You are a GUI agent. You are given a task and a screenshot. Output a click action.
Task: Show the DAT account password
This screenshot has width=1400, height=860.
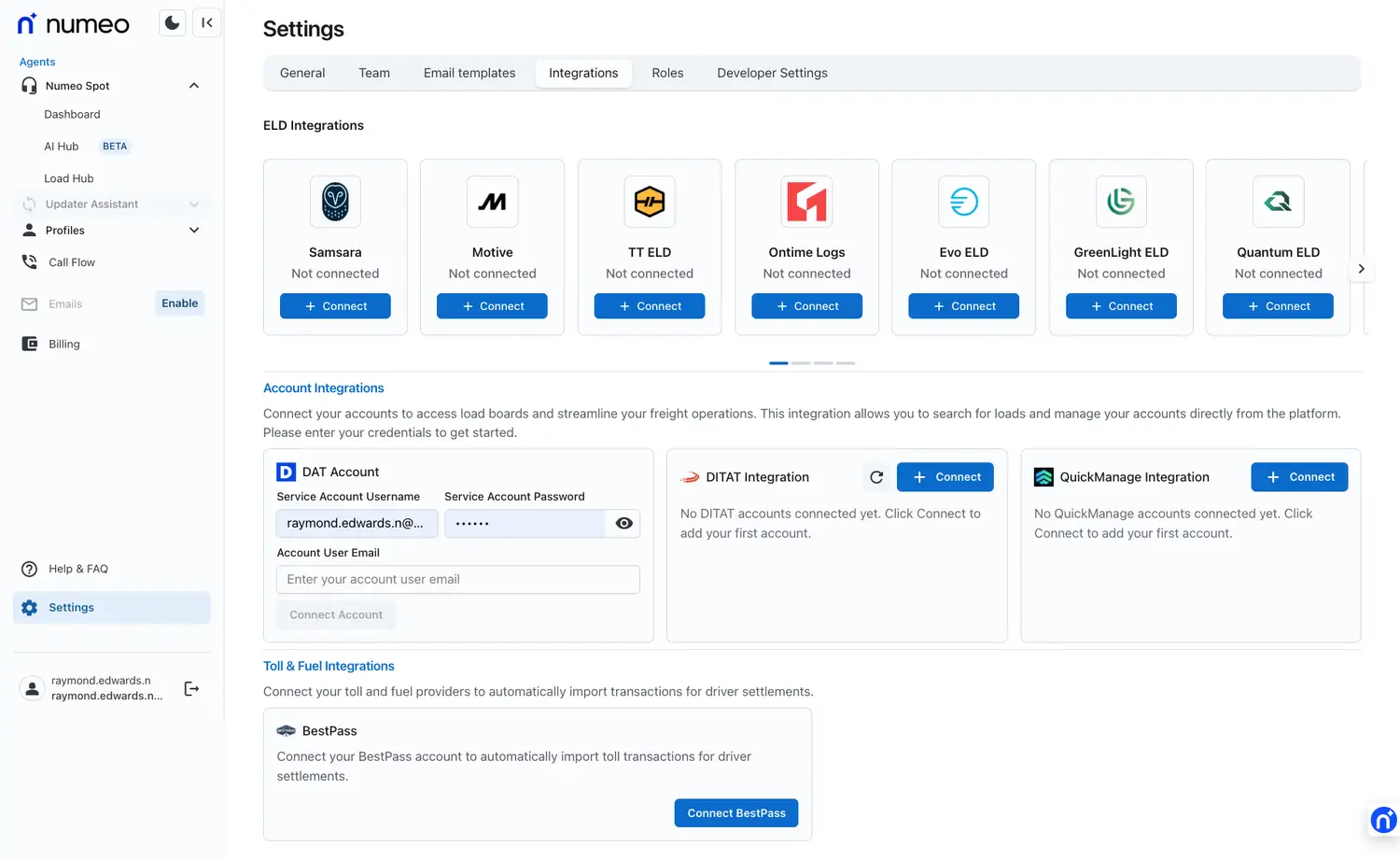click(624, 524)
